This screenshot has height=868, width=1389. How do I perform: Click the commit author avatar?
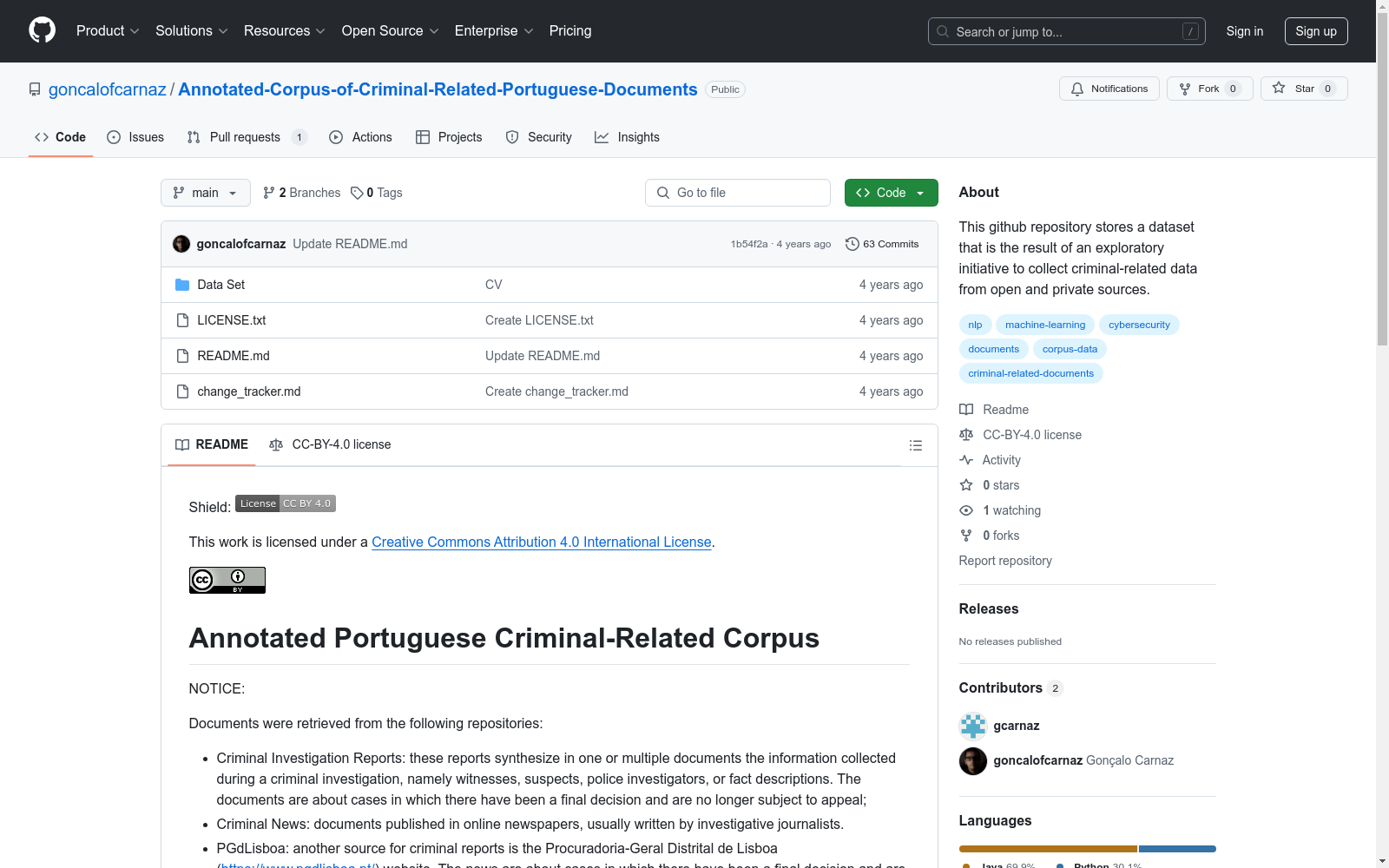click(x=181, y=244)
